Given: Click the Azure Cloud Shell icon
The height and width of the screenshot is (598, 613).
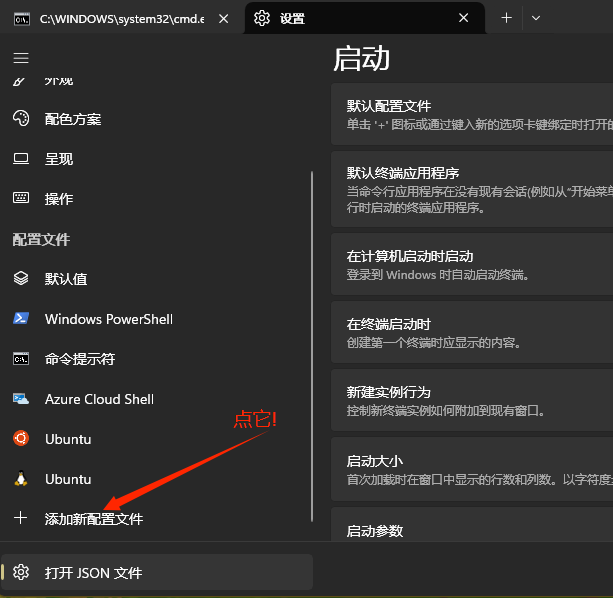Looking at the screenshot, I should pos(21,399).
